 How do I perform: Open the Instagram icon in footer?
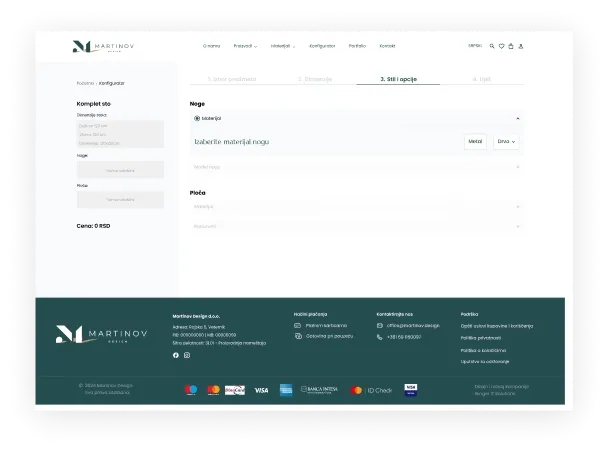pos(187,355)
